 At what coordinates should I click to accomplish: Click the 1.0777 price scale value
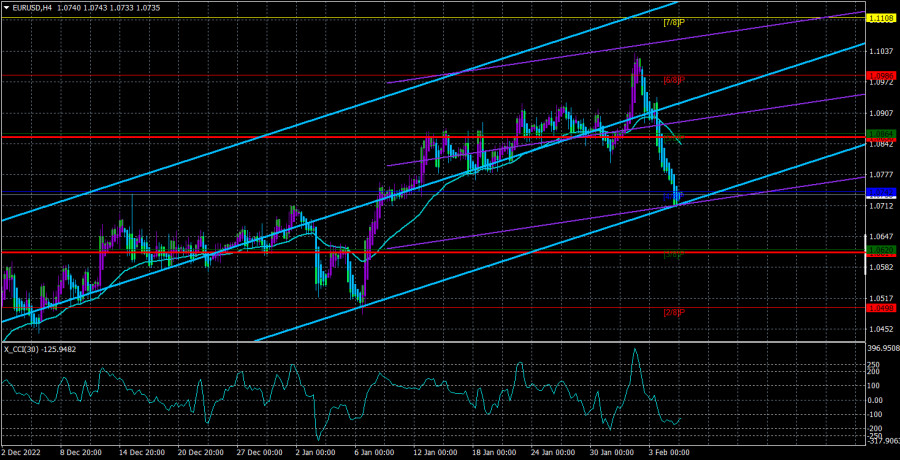(882, 175)
